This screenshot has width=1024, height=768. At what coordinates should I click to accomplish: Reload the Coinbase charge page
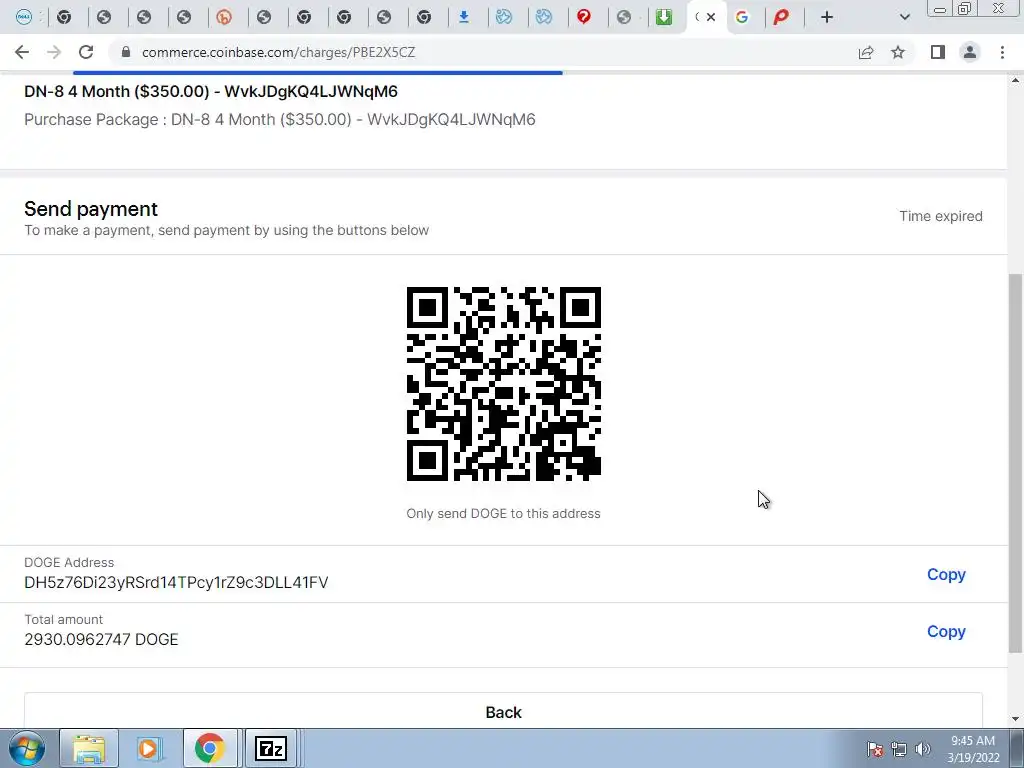[86, 52]
